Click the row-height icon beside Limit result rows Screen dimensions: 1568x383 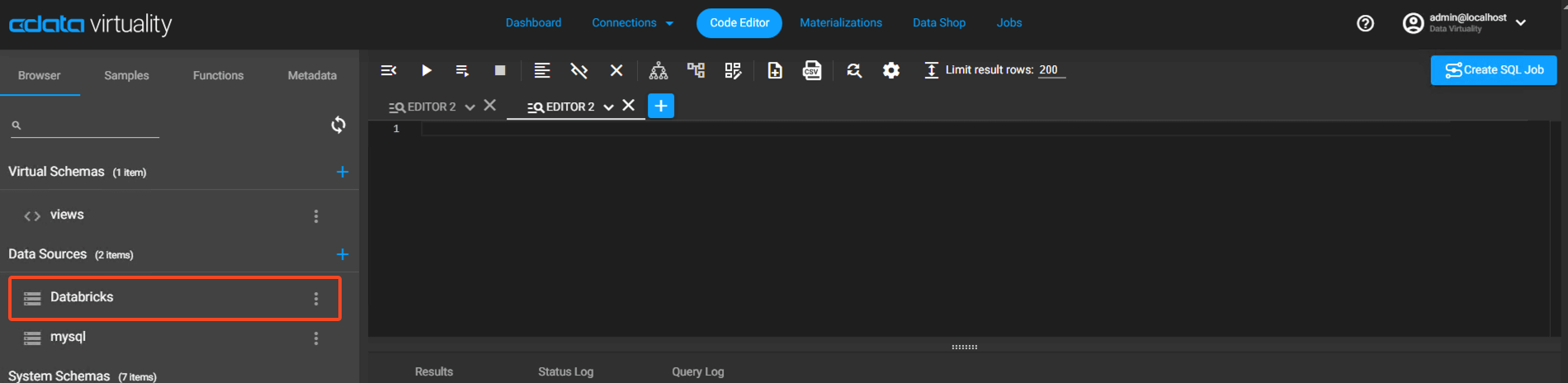(x=931, y=70)
